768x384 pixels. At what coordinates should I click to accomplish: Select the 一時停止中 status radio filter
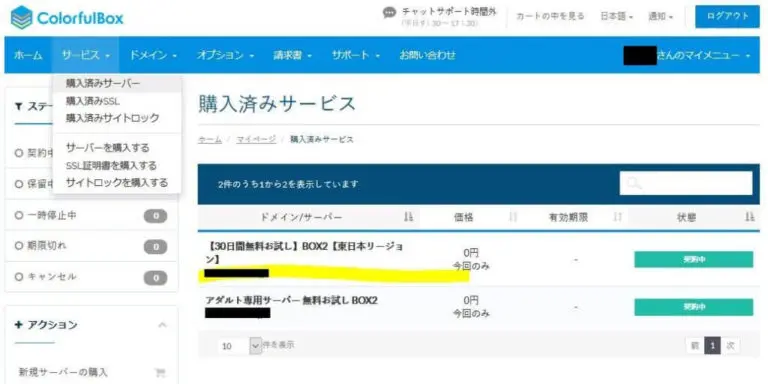[x=19, y=216]
